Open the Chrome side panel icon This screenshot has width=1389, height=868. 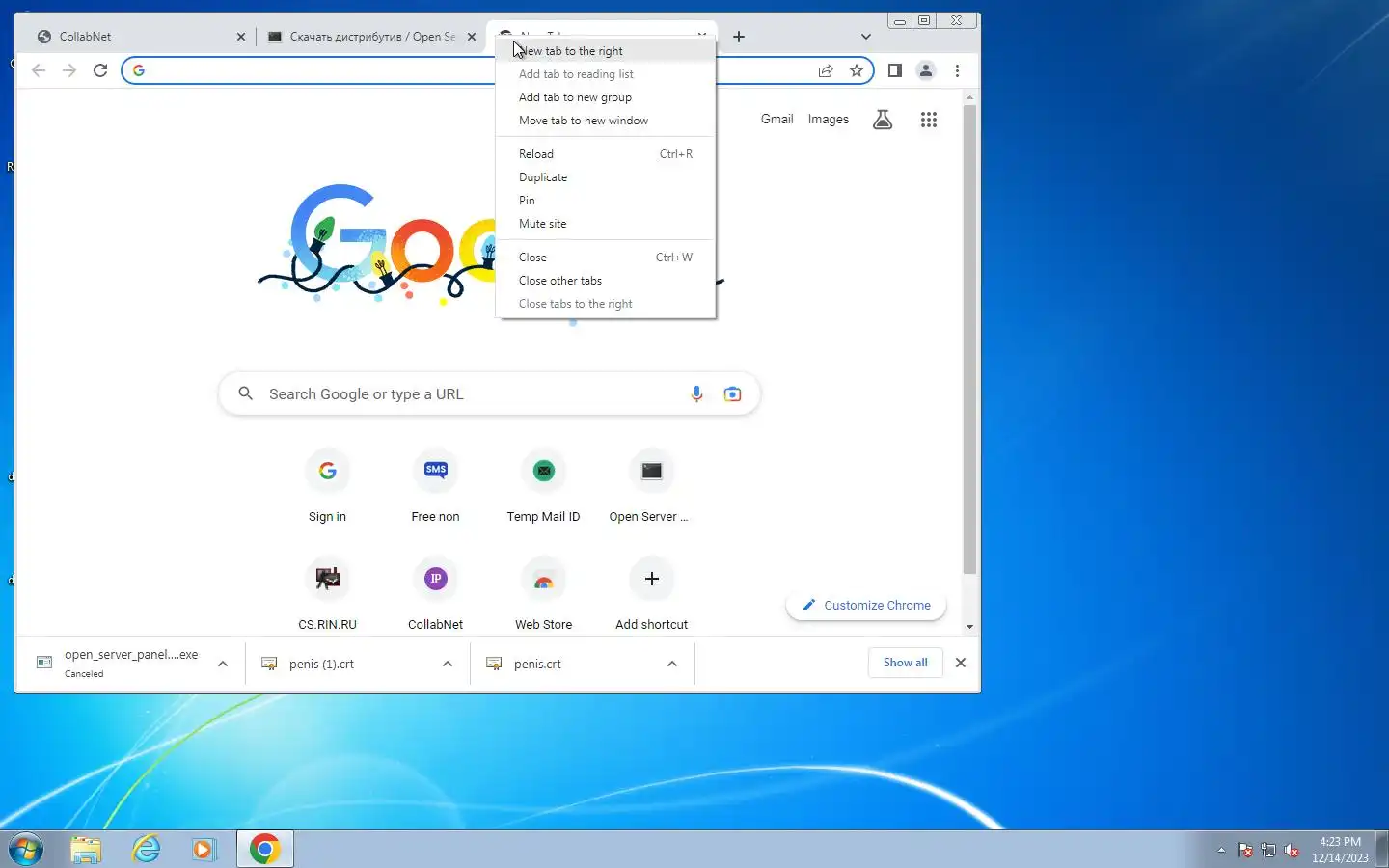pos(895,70)
